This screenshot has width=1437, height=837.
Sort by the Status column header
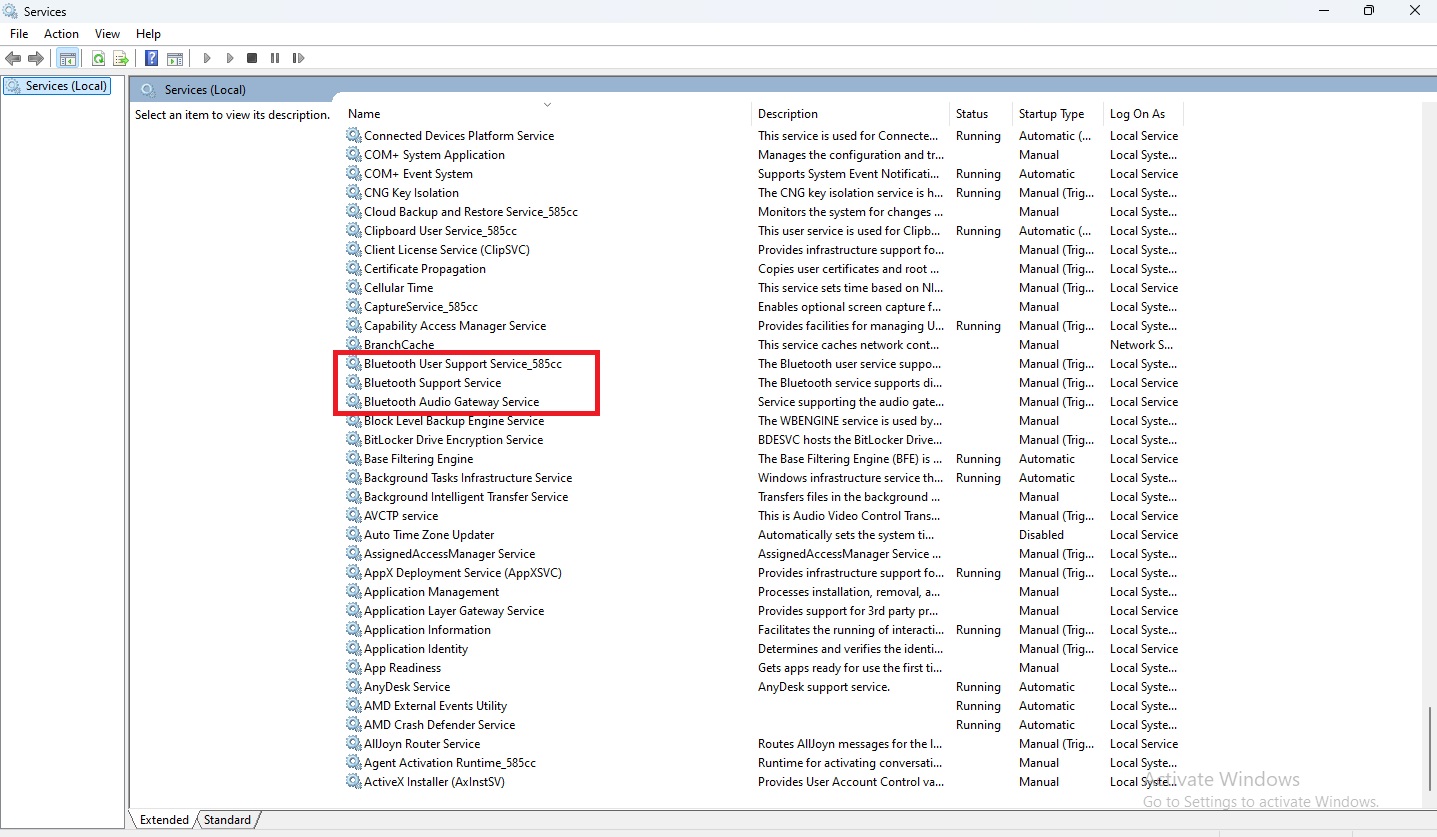pyautogui.click(x=971, y=114)
